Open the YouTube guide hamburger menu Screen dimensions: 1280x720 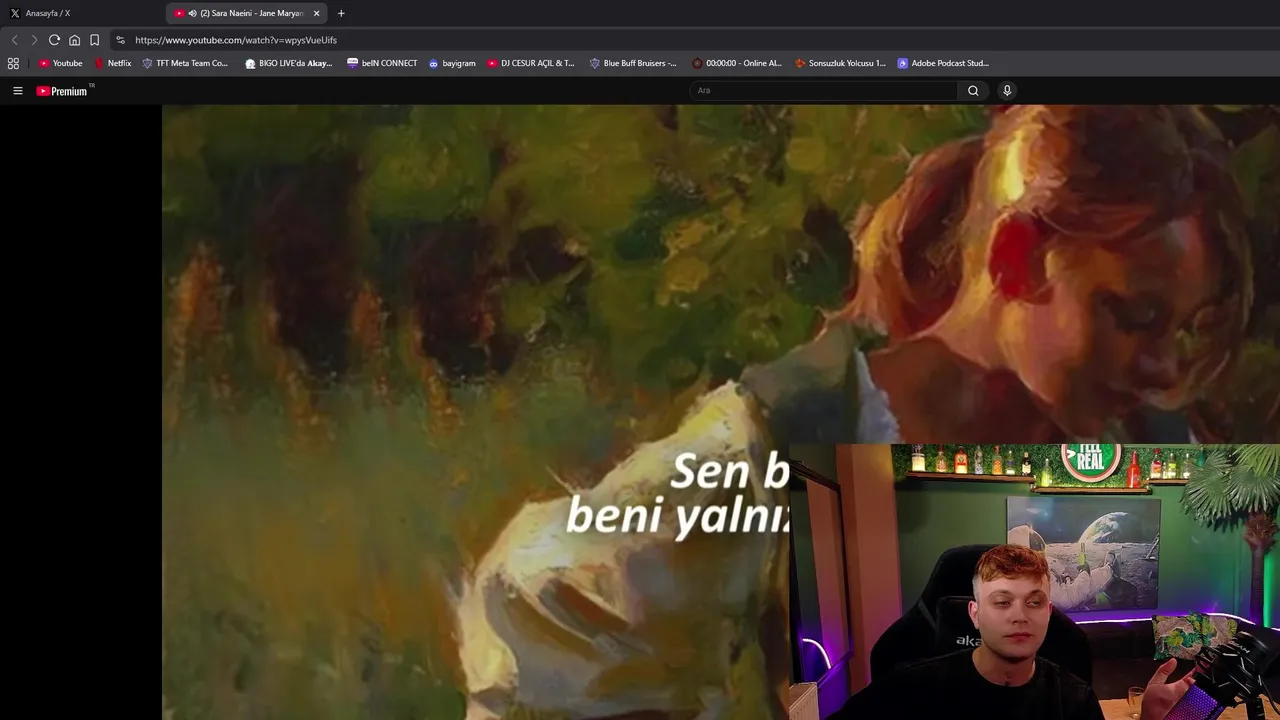(x=17, y=90)
